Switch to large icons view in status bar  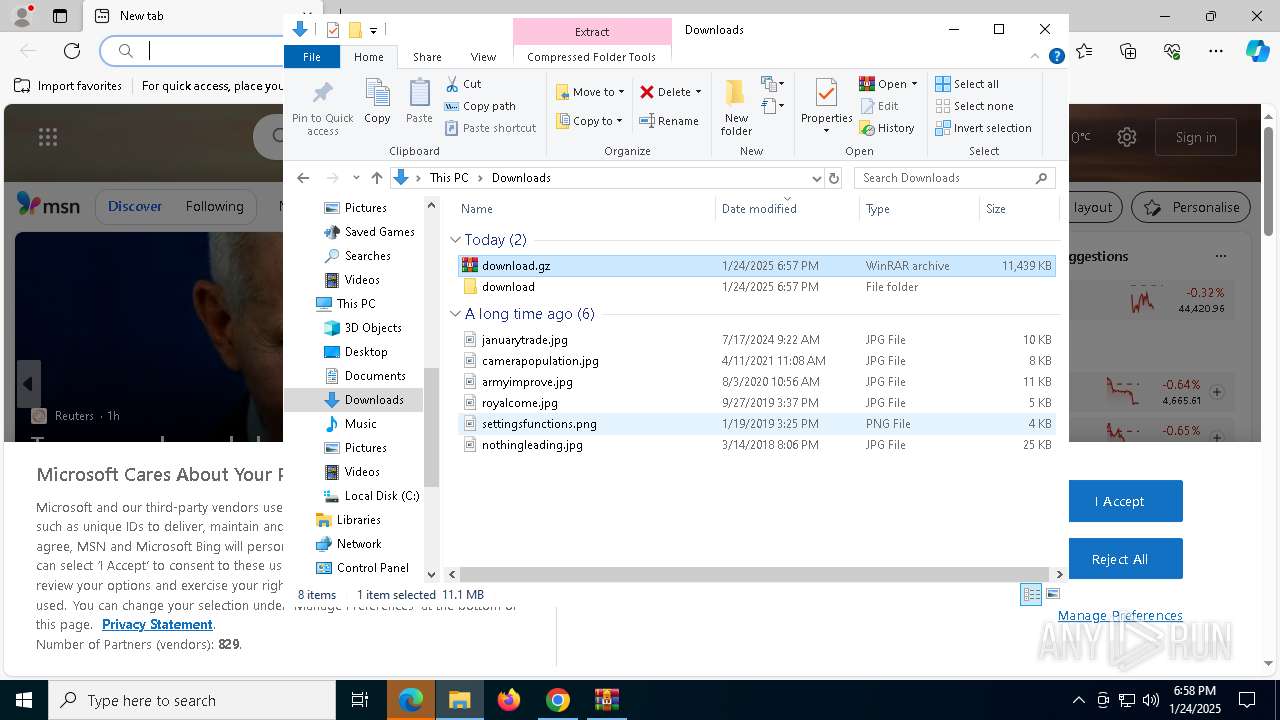pyautogui.click(x=1053, y=594)
